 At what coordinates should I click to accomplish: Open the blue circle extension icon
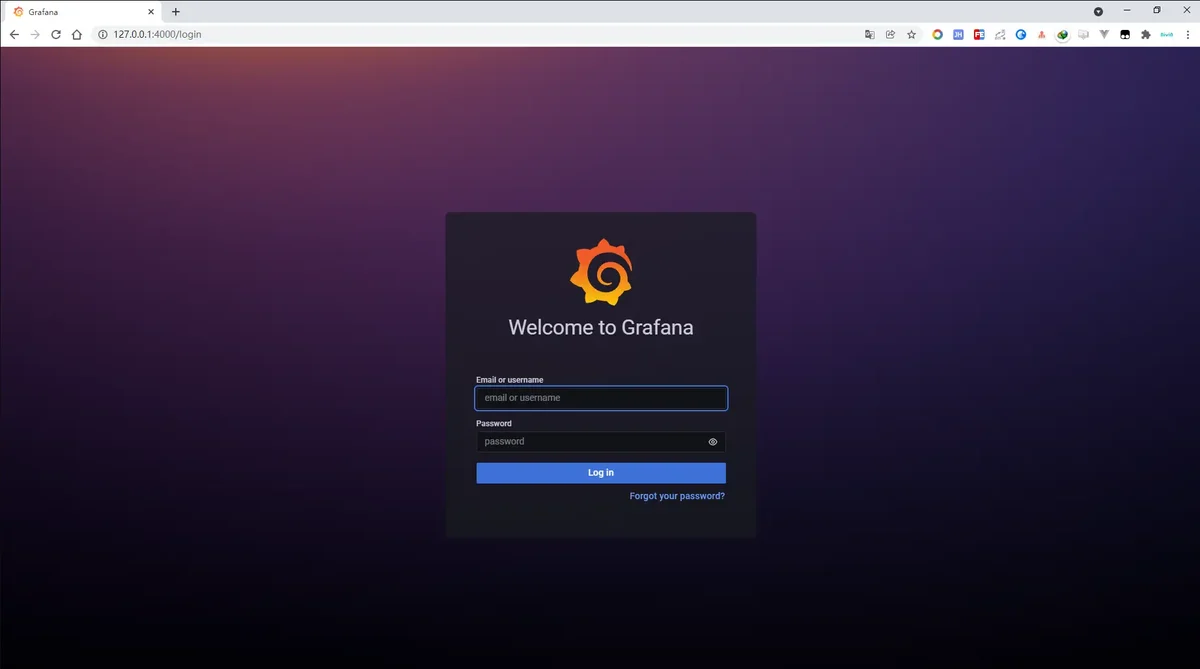coord(1021,34)
